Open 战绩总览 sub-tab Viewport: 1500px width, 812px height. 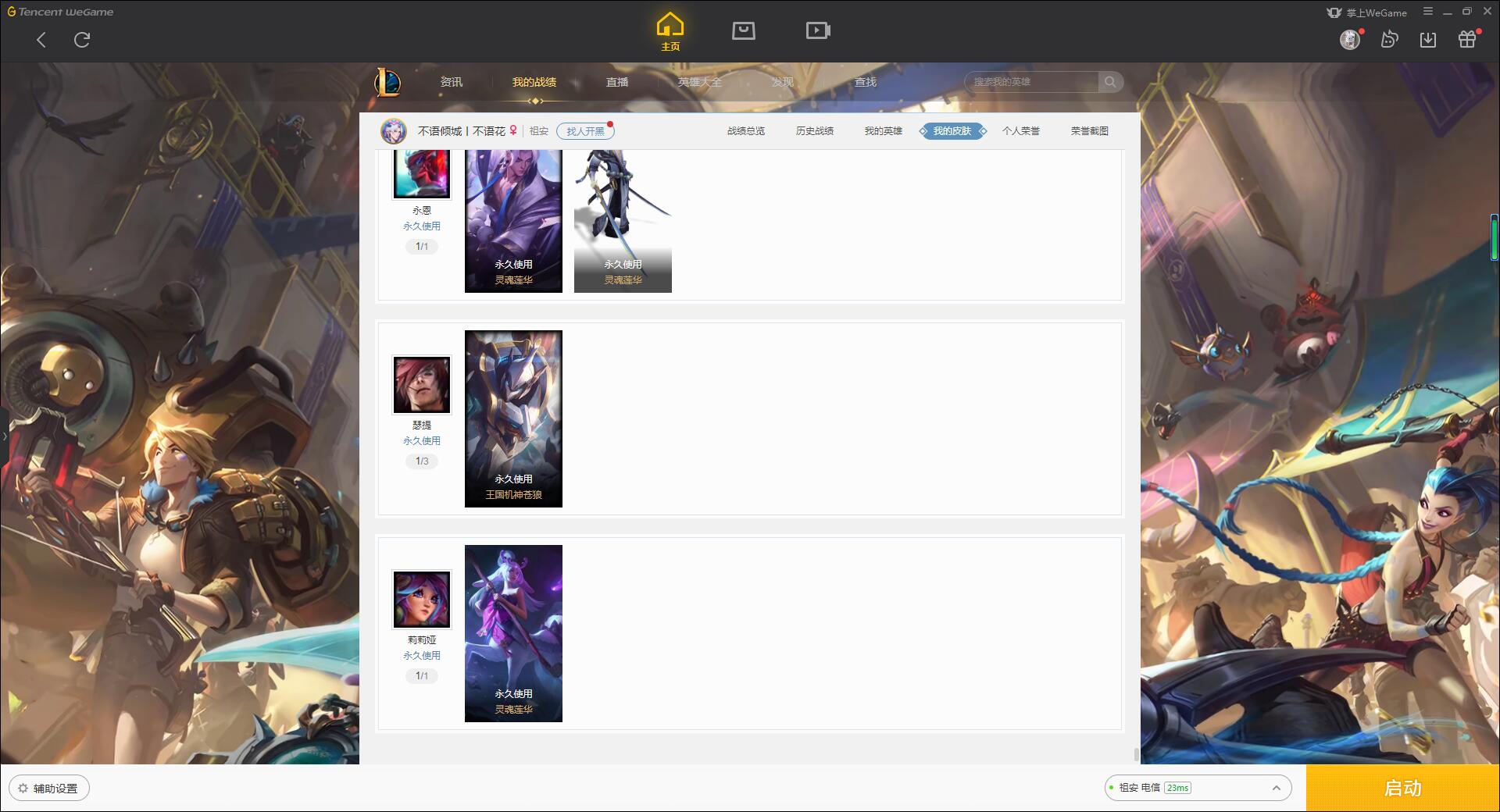(x=746, y=131)
